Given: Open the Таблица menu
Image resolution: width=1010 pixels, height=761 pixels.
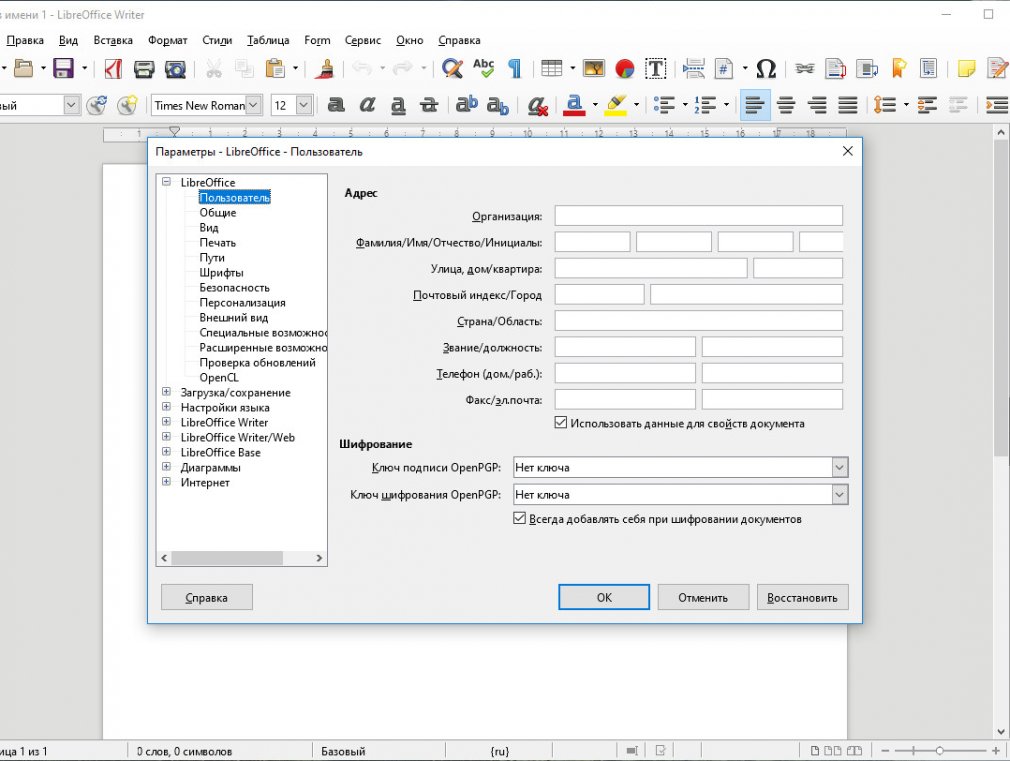Looking at the screenshot, I should pos(268,40).
